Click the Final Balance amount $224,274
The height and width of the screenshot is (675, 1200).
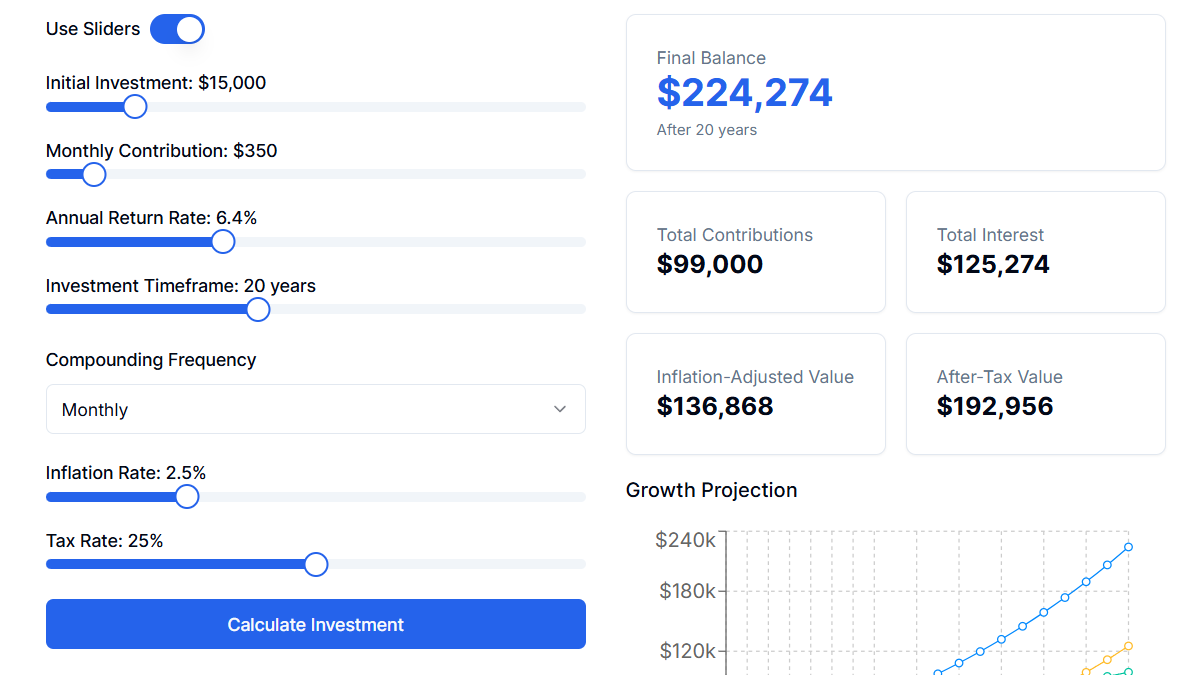744,92
